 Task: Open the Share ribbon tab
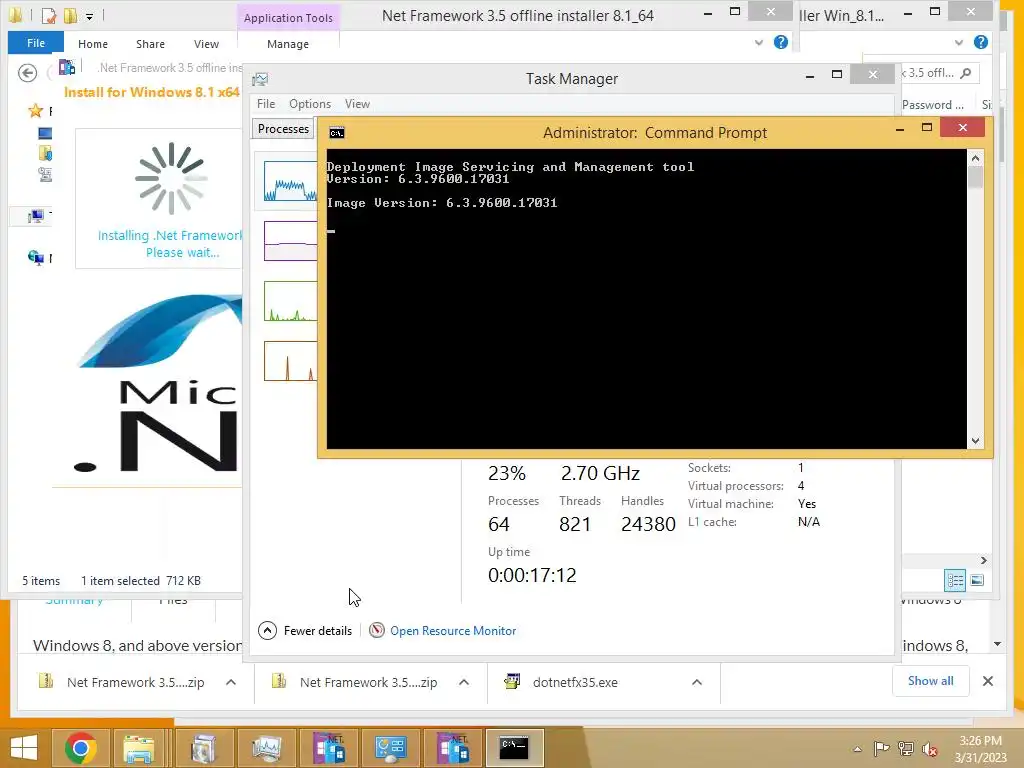[150, 44]
